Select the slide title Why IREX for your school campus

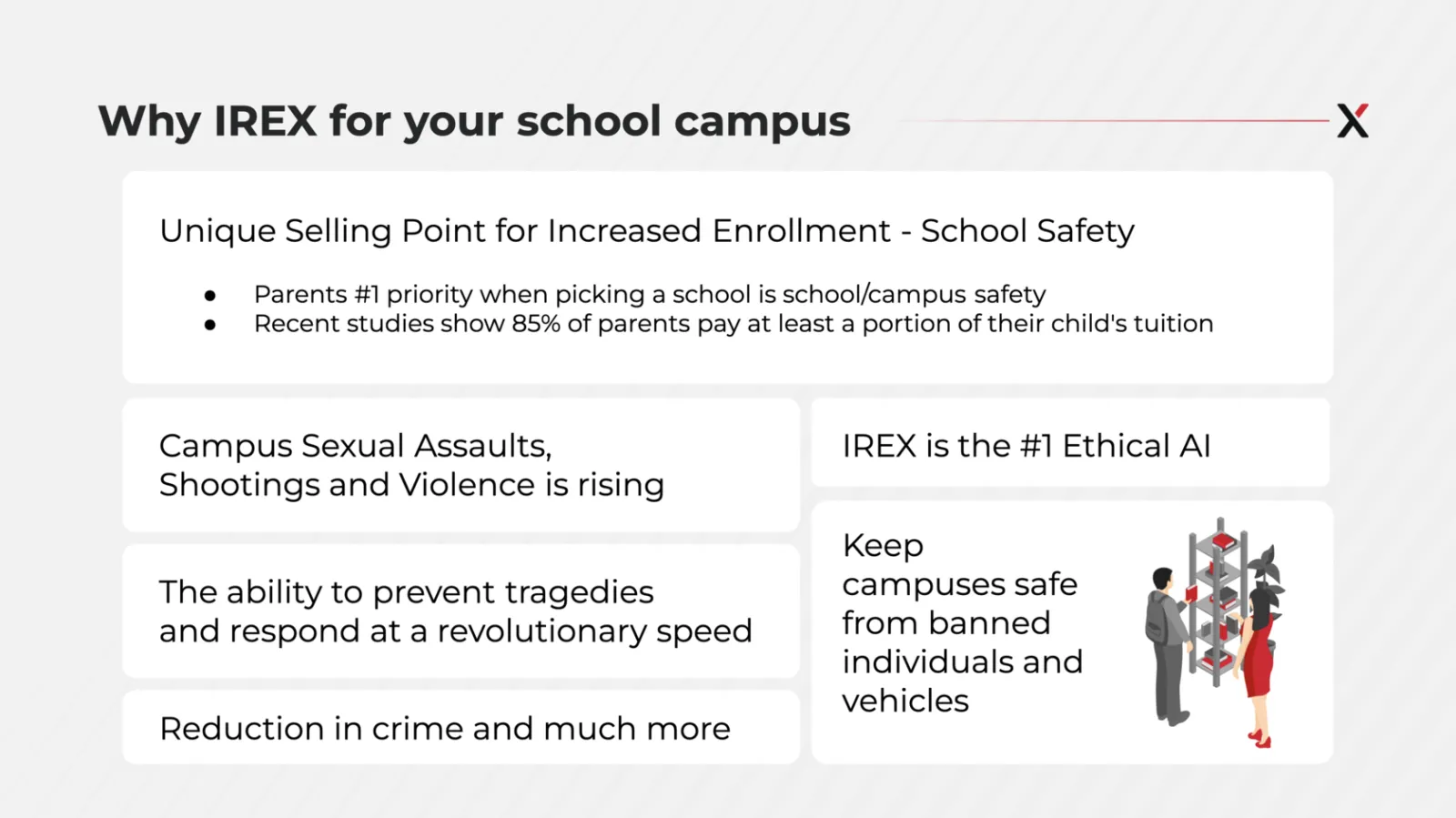click(474, 121)
